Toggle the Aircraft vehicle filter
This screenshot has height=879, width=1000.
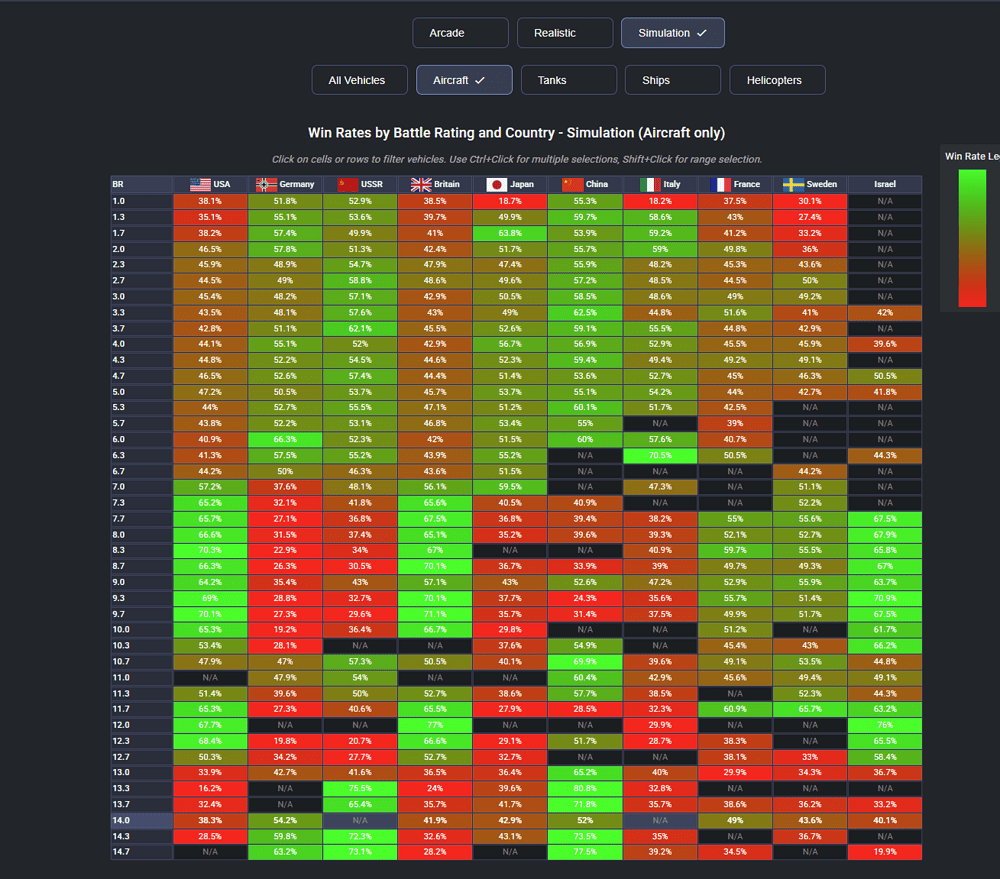tap(464, 80)
